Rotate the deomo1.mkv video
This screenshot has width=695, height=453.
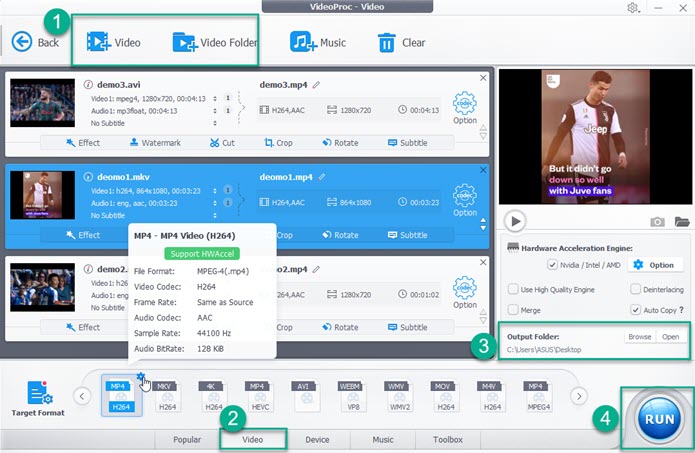(340, 235)
